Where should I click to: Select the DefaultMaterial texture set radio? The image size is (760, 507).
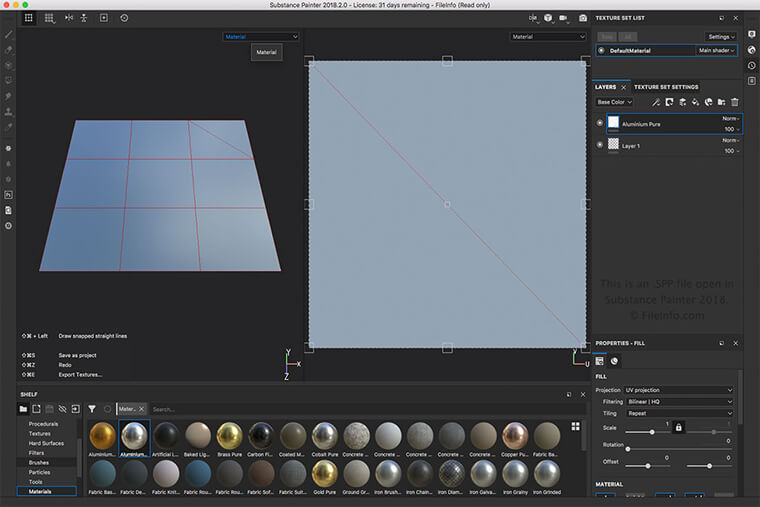pyautogui.click(x=602, y=50)
